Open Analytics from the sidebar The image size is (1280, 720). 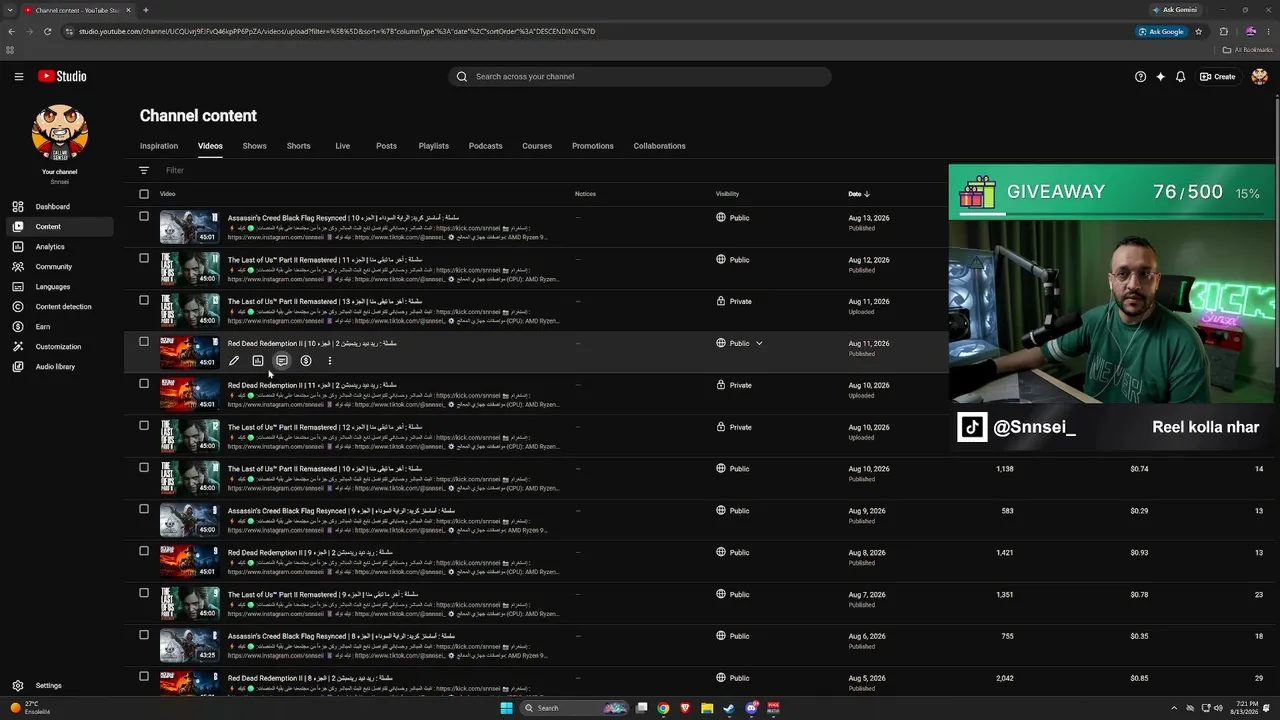point(60,247)
